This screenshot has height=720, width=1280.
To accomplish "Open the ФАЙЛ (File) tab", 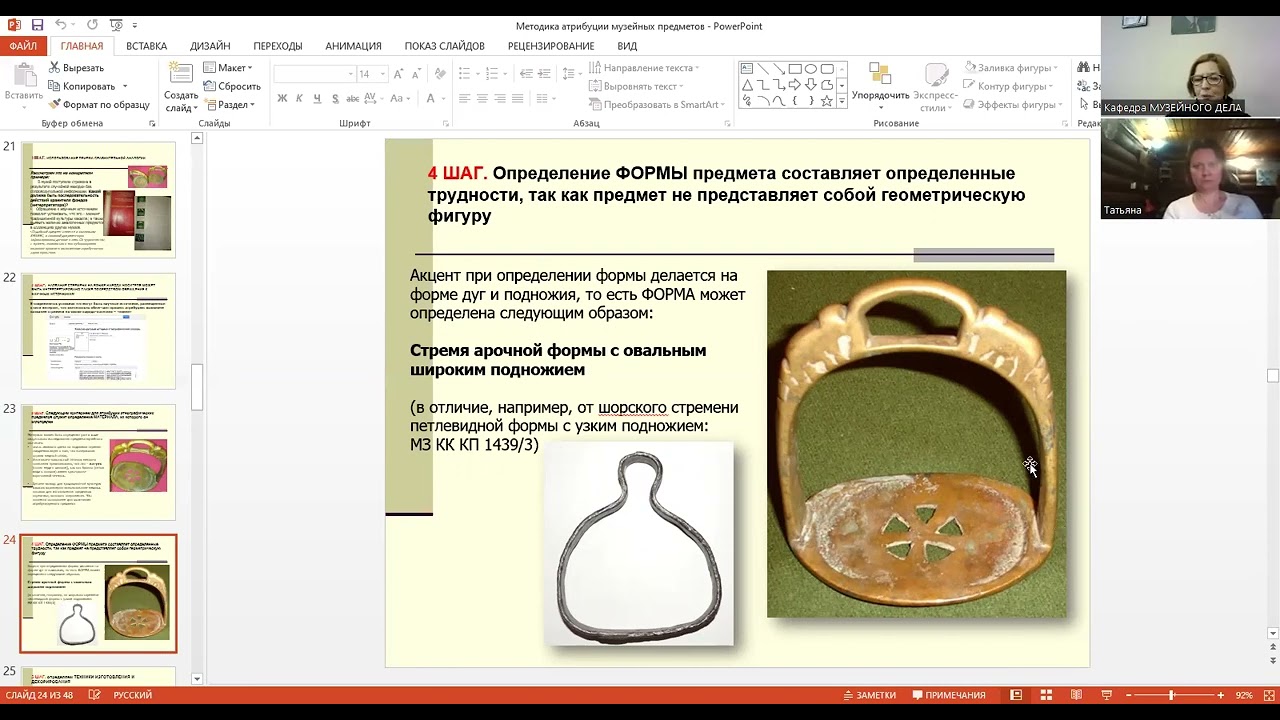I will pyautogui.click(x=23, y=46).
